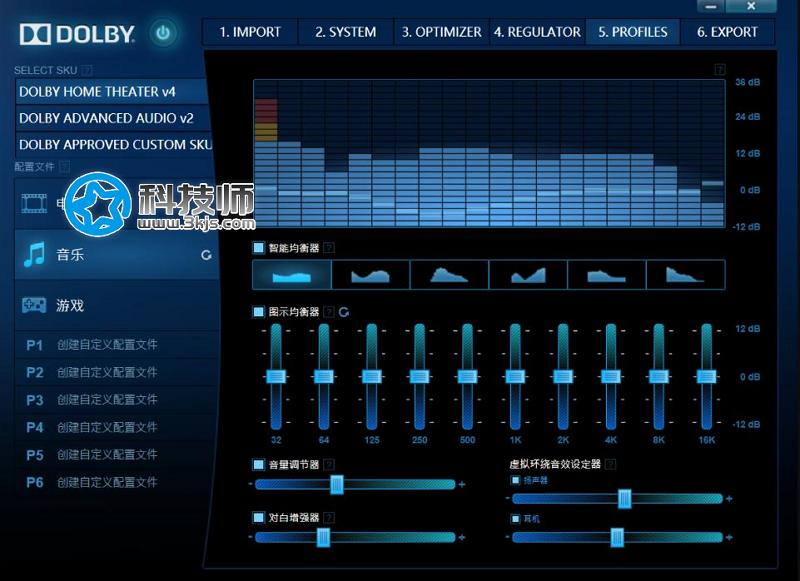
Task: Click the plus icon of 耳机 surround slider
Action: click(729, 537)
